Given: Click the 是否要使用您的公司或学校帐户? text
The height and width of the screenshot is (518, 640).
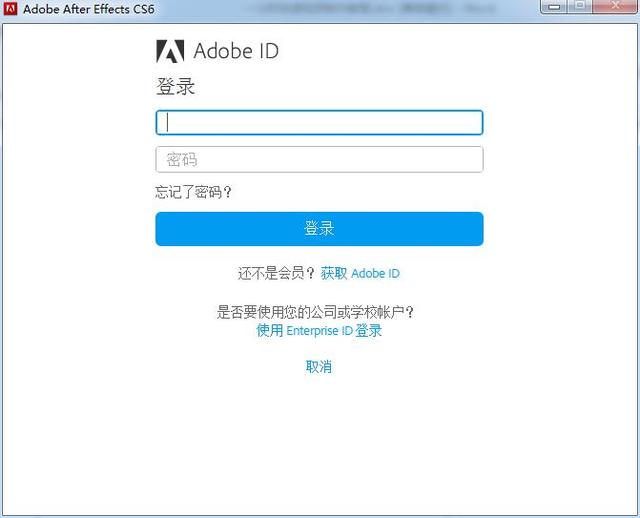Looking at the screenshot, I should [x=315, y=312].
